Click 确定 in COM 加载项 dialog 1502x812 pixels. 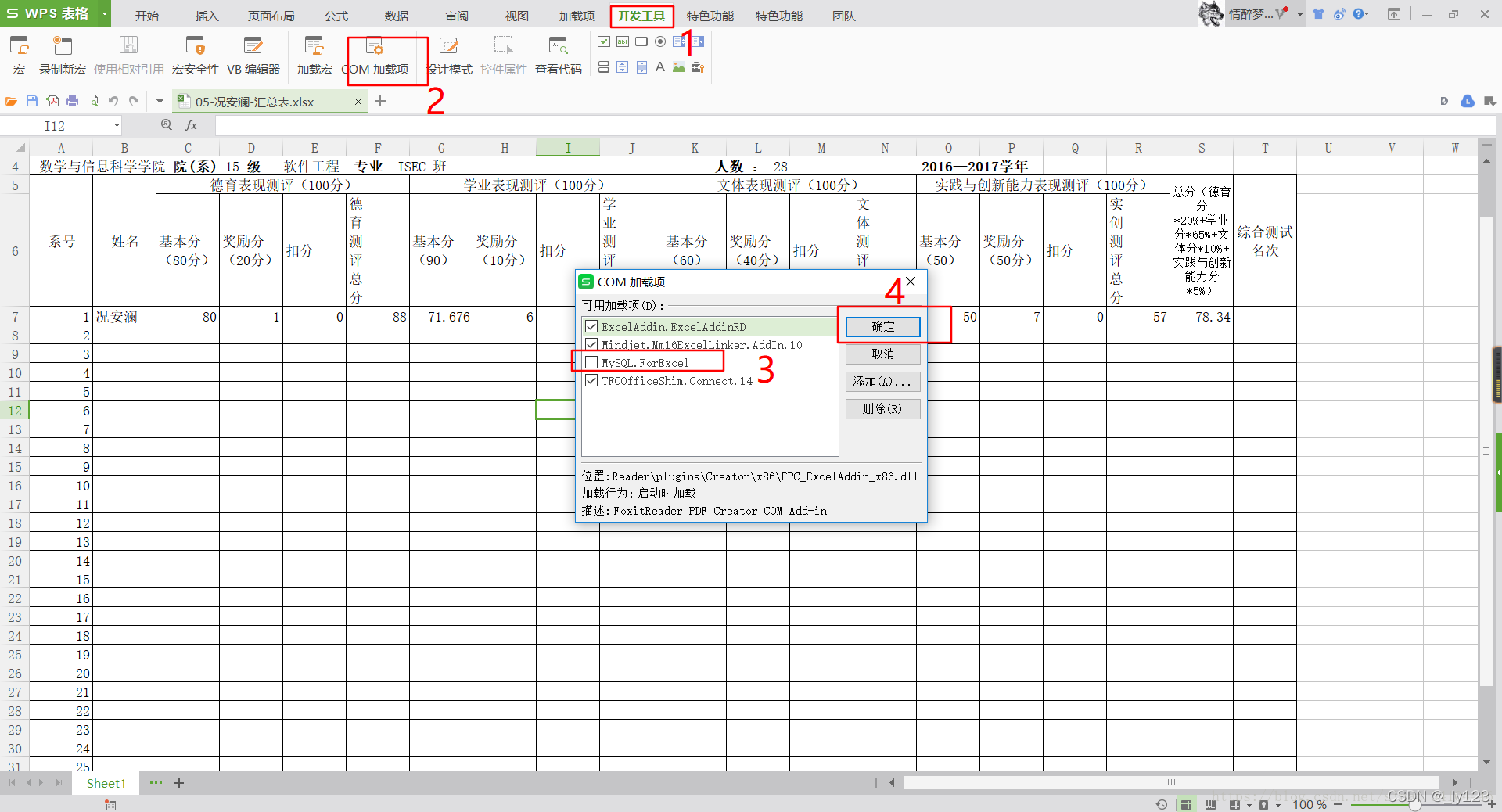[x=882, y=327]
